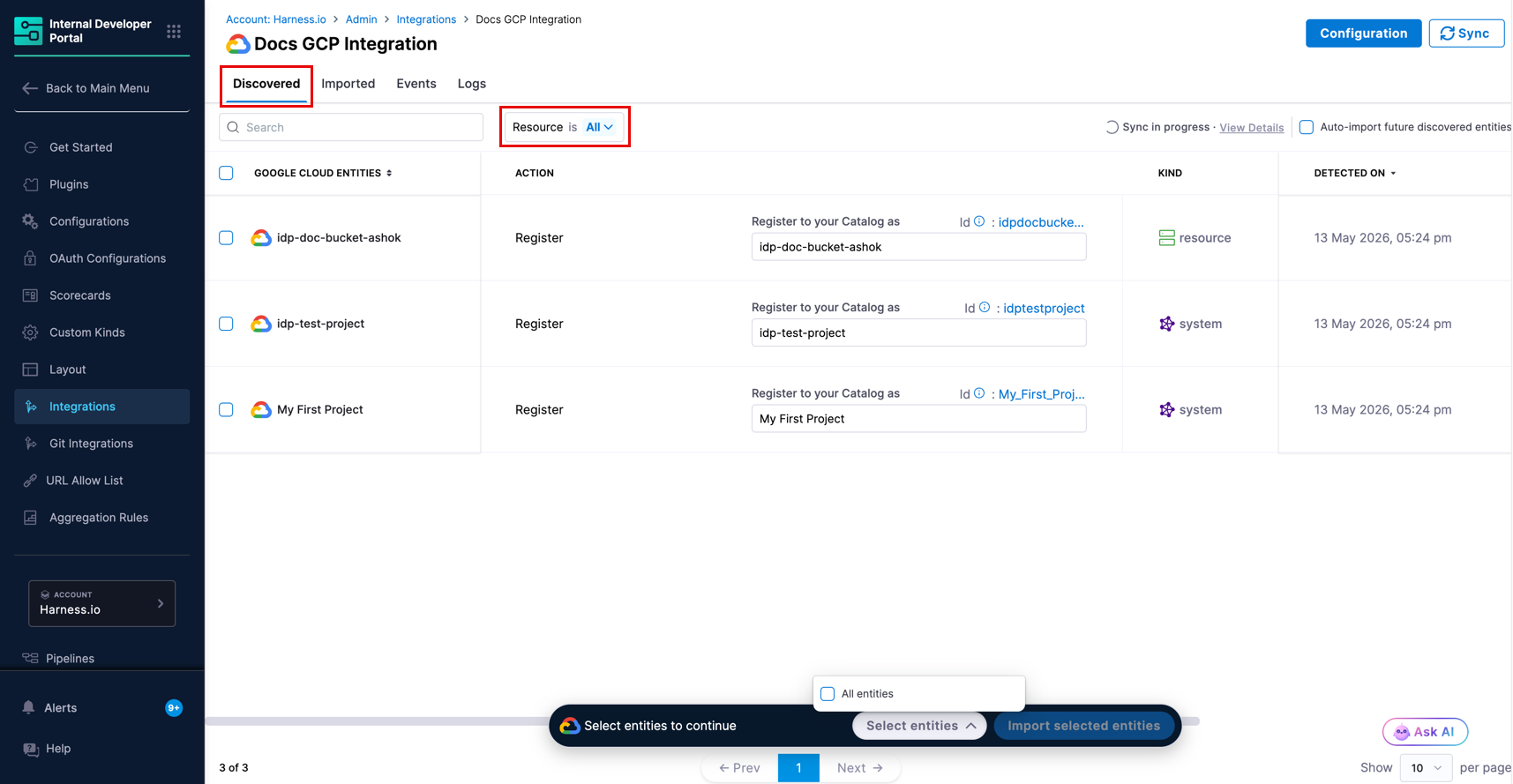1513x784 pixels.
Task: Open Integrations in the sidebar
Action: pos(101,407)
